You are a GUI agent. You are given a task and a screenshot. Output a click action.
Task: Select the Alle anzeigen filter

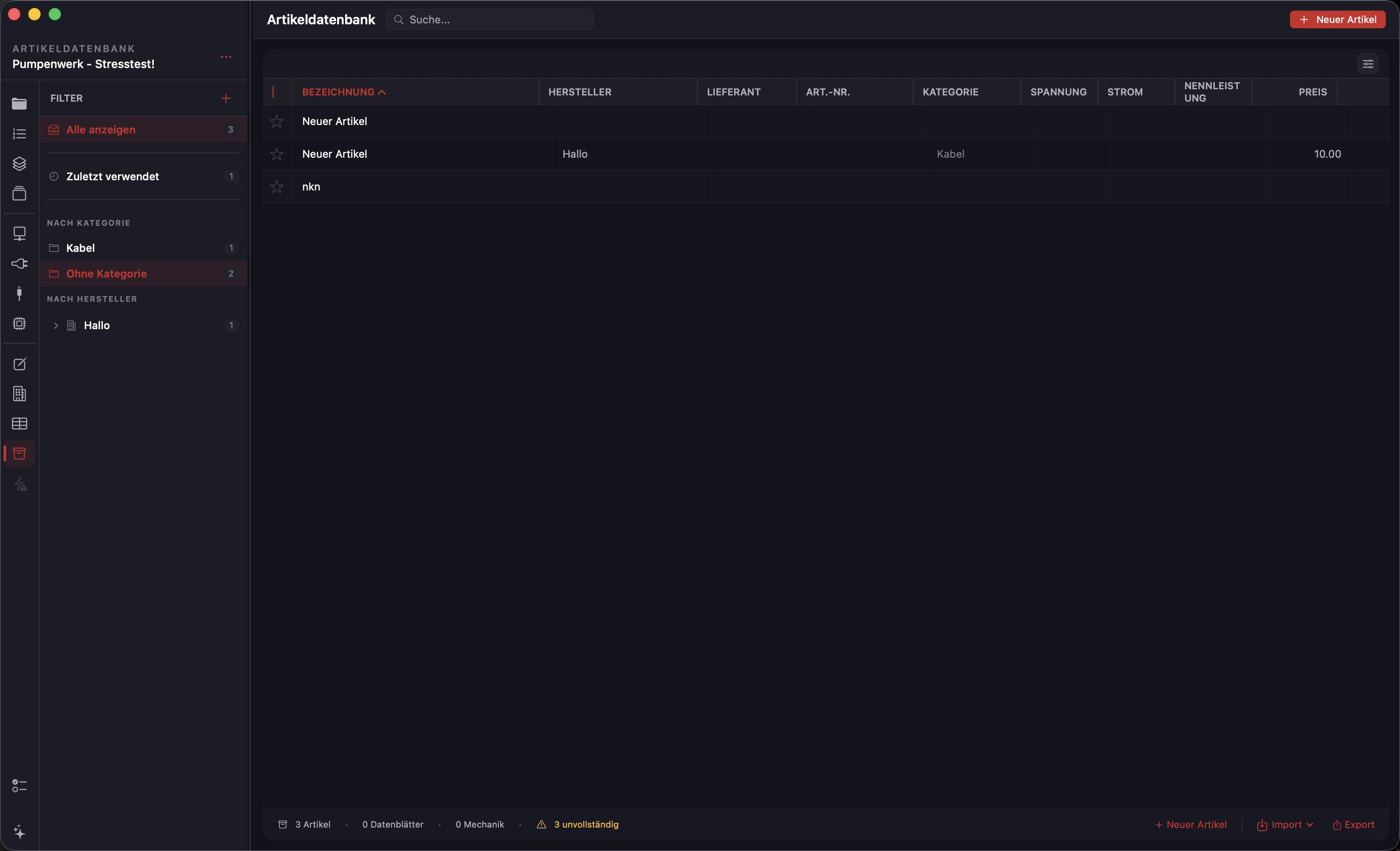(x=143, y=129)
